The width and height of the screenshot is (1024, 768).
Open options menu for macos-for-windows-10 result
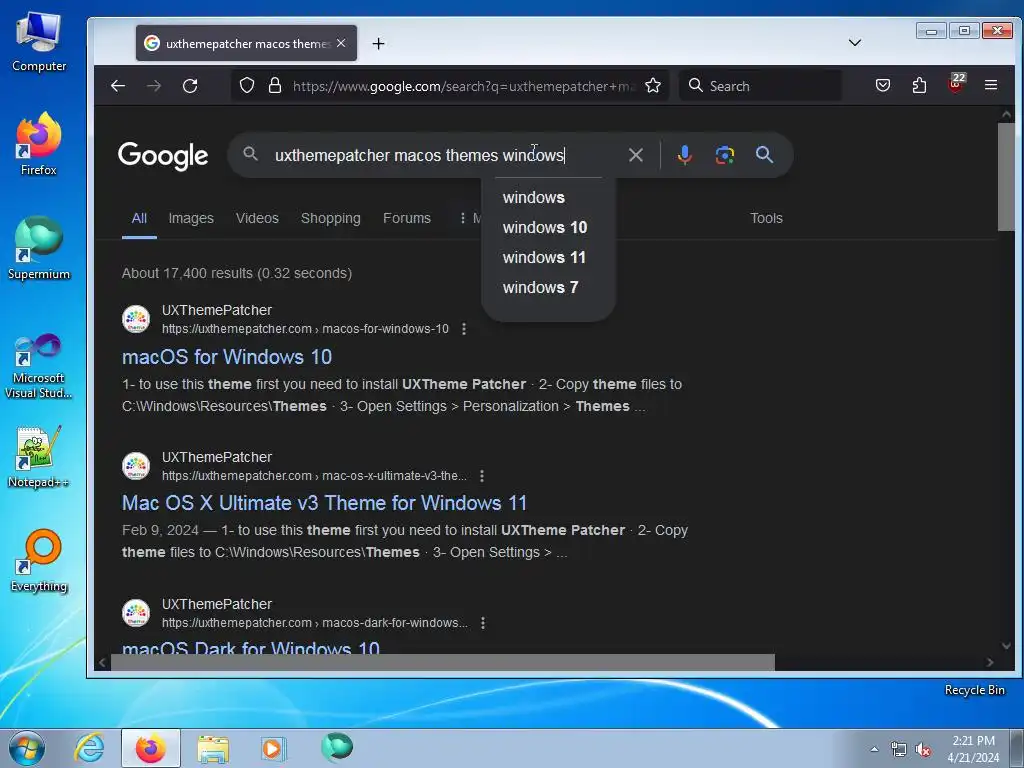464,328
